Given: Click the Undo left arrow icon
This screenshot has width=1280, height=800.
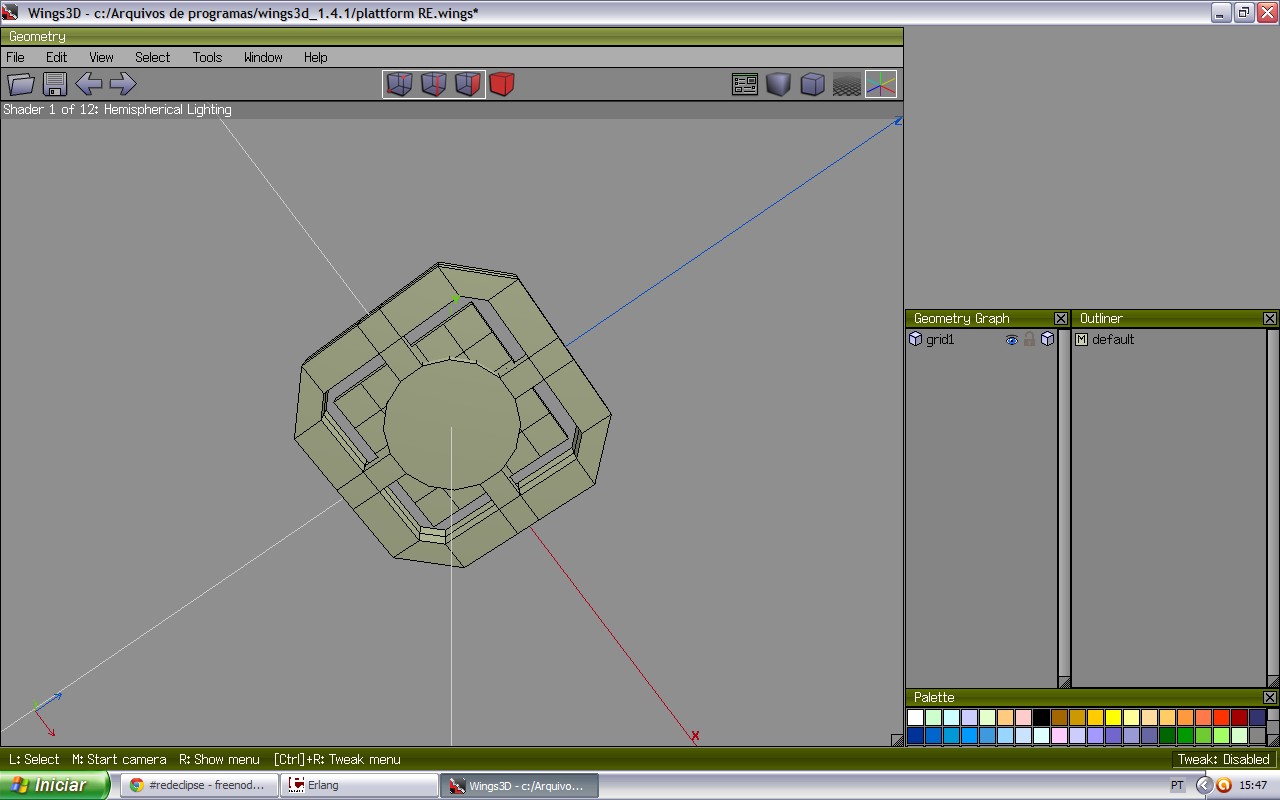Looking at the screenshot, I should point(89,85).
